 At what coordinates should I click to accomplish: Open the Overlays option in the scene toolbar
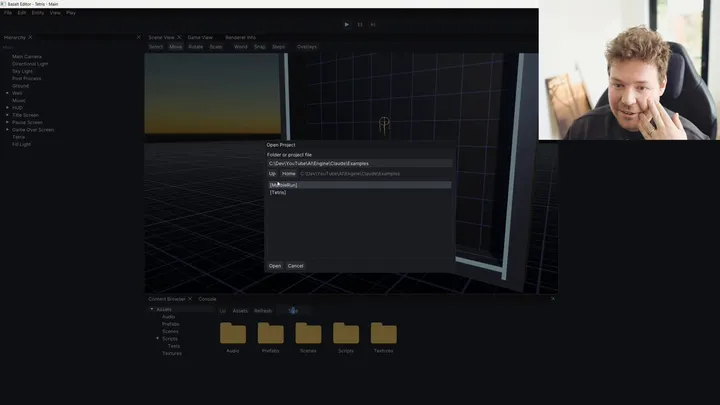click(307, 47)
